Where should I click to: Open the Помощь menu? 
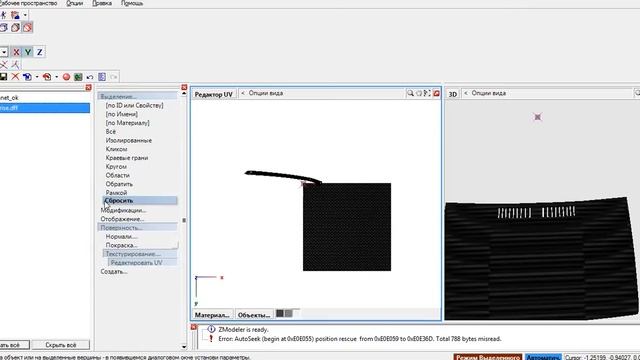tap(132, 3)
